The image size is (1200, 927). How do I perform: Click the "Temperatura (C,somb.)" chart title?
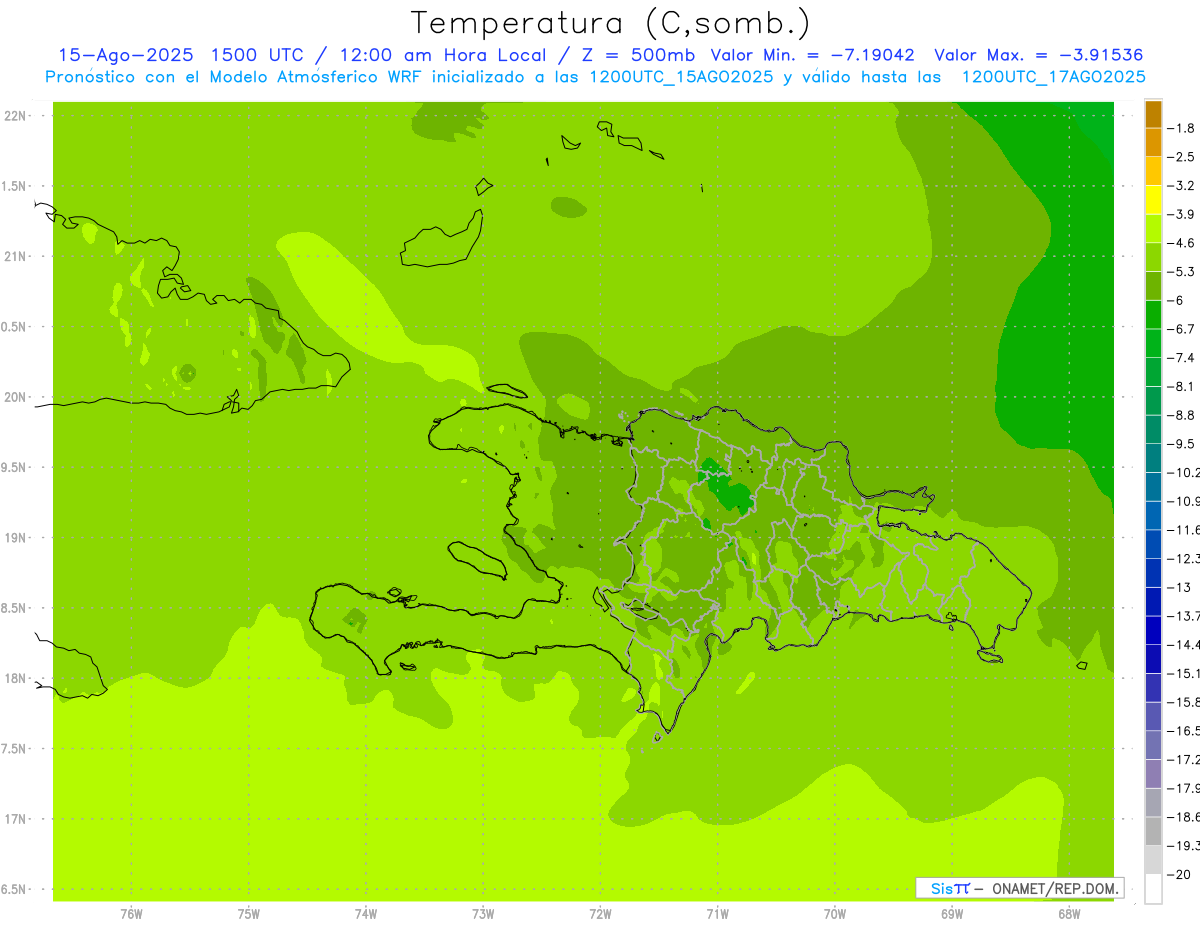[x=610, y=23]
